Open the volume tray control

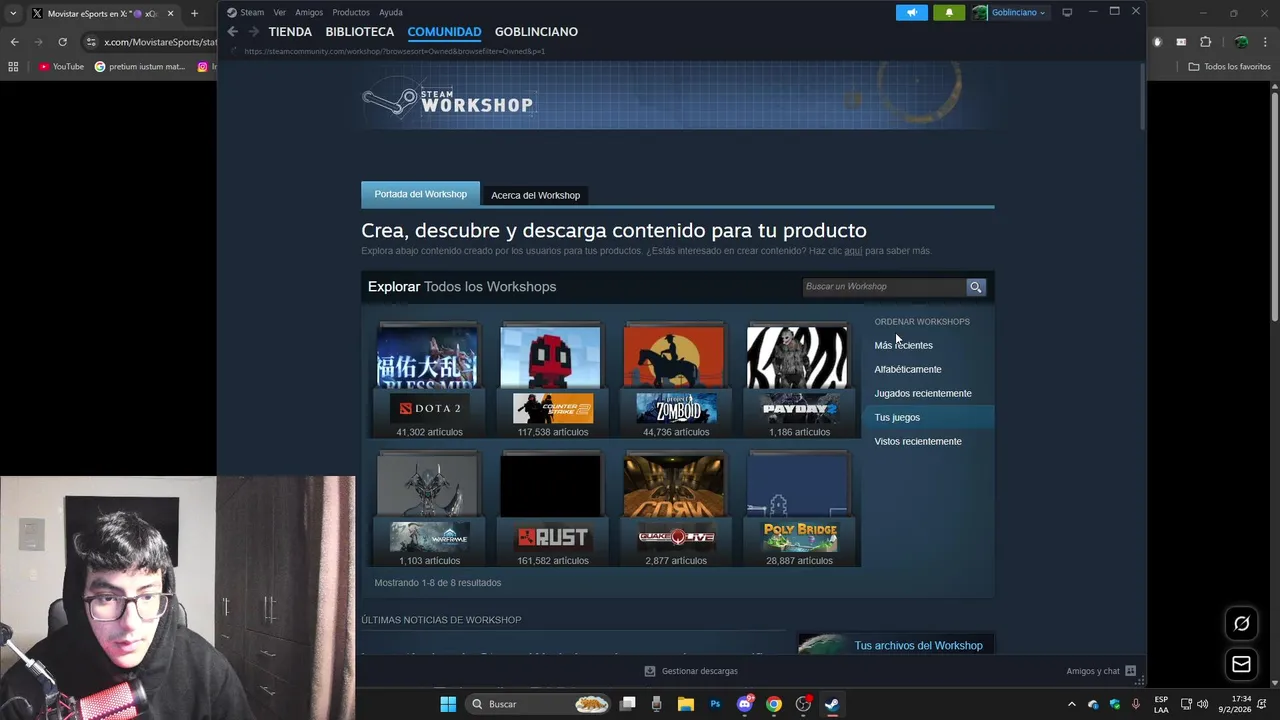[1202, 704]
